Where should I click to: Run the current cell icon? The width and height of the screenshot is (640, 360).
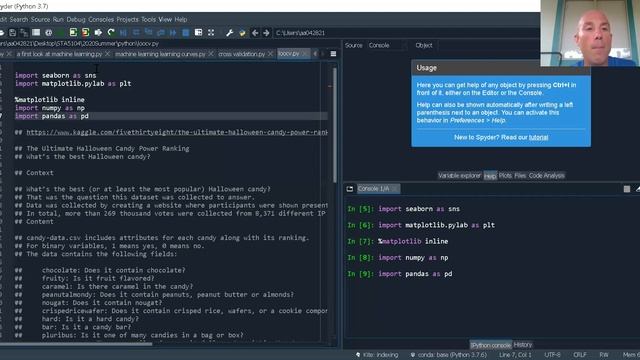click(73, 33)
